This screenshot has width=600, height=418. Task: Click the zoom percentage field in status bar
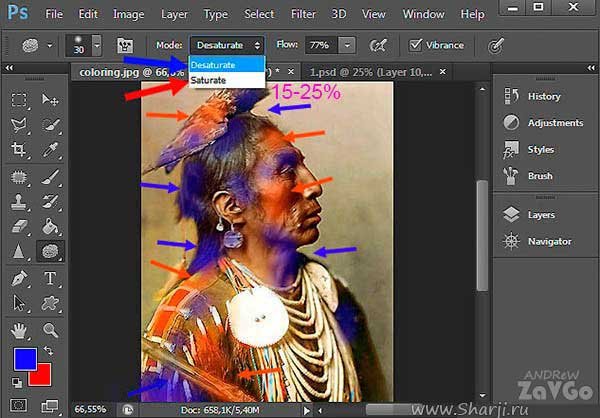tap(91, 409)
